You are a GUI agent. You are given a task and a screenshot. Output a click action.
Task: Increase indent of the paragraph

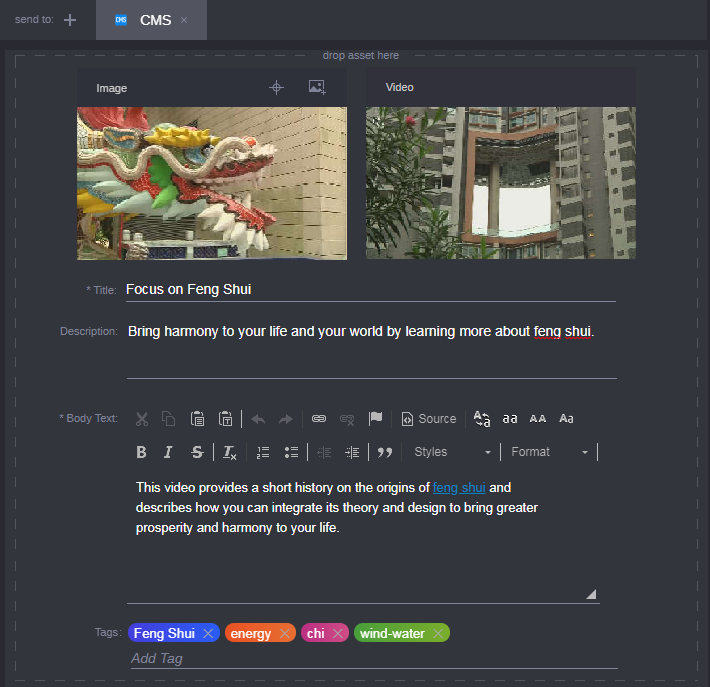click(352, 452)
